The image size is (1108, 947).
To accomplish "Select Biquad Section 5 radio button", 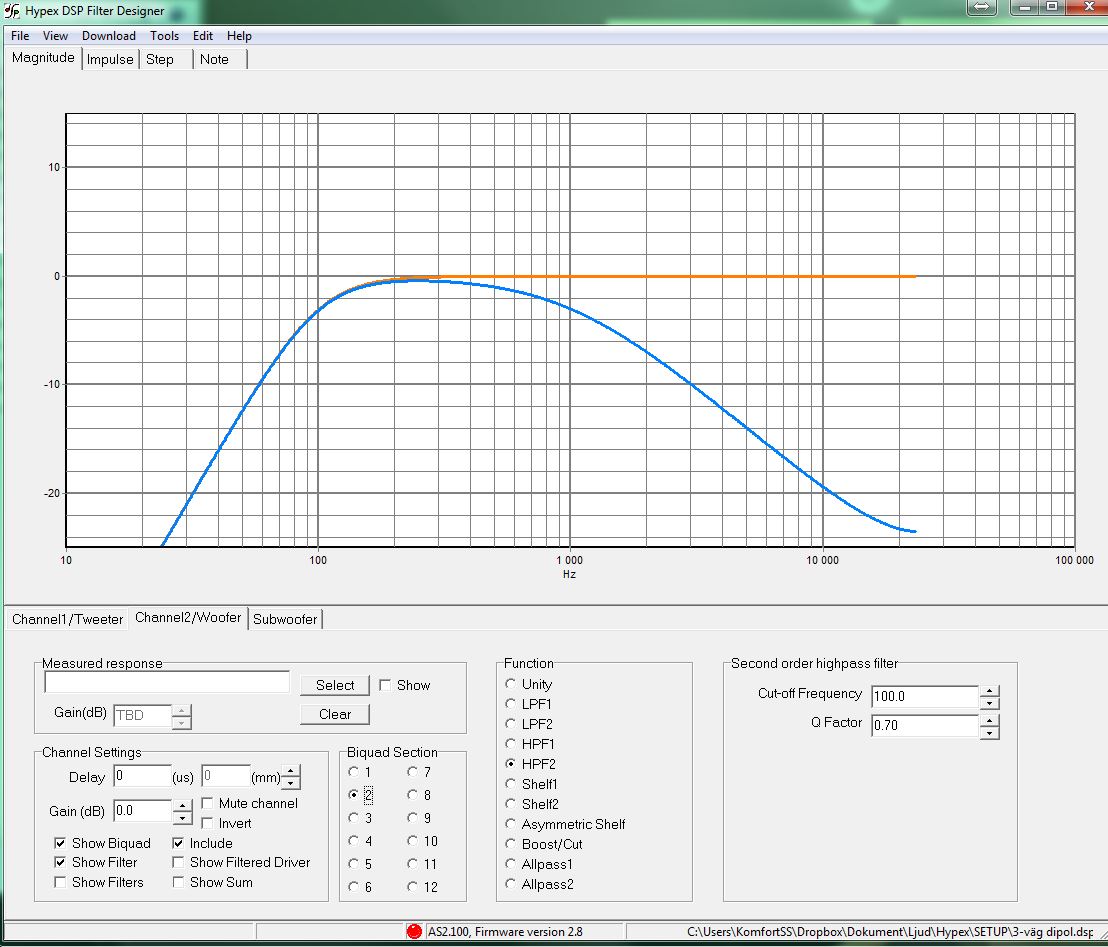I will [354, 864].
